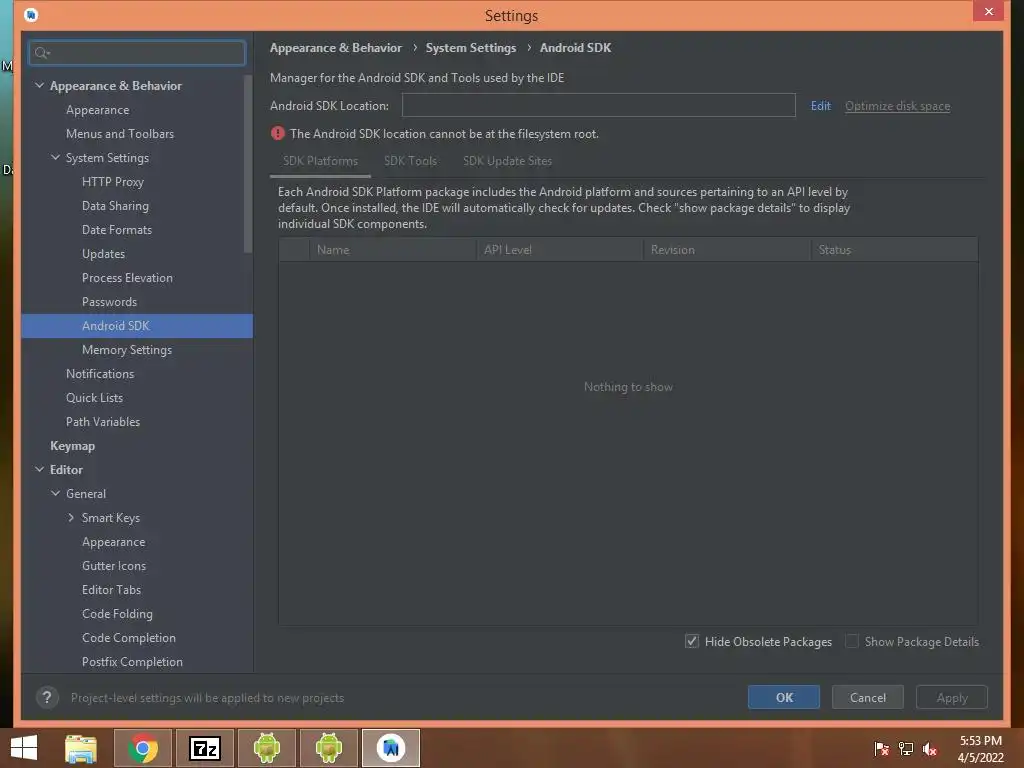Sort table by API Level column
Image resolution: width=1024 pixels, height=768 pixels.
(560, 249)
